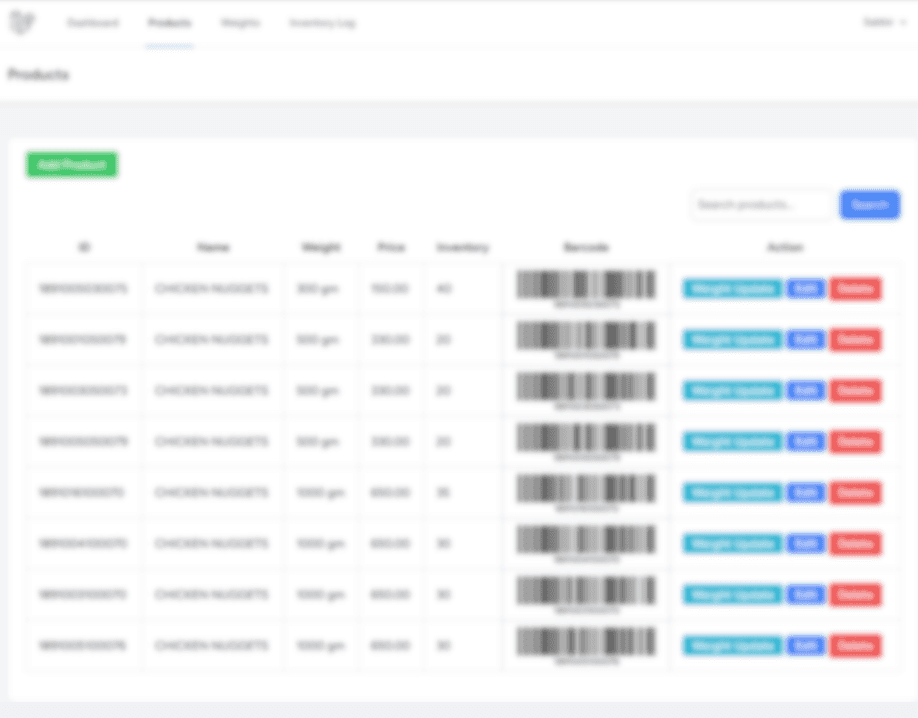Click the green Add Product button

[x=72, y=165]
